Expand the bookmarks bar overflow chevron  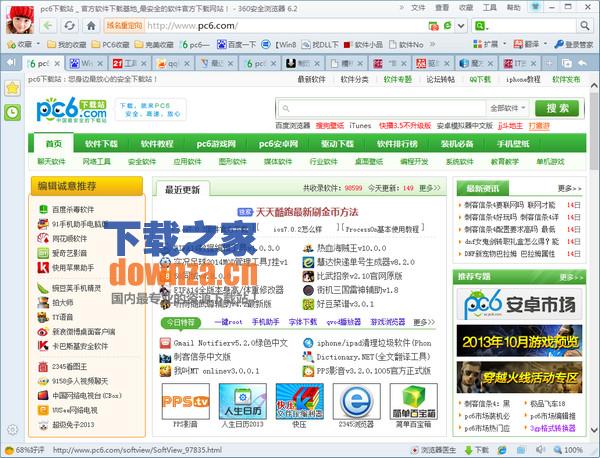tap(432, 44)
